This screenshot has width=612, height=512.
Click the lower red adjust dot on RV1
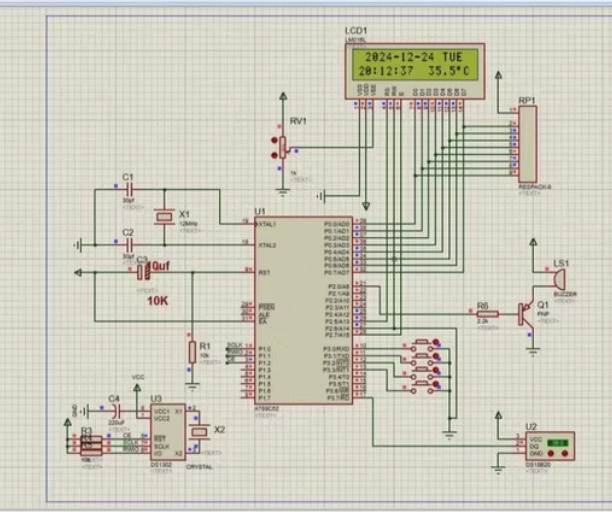(274, 155)
